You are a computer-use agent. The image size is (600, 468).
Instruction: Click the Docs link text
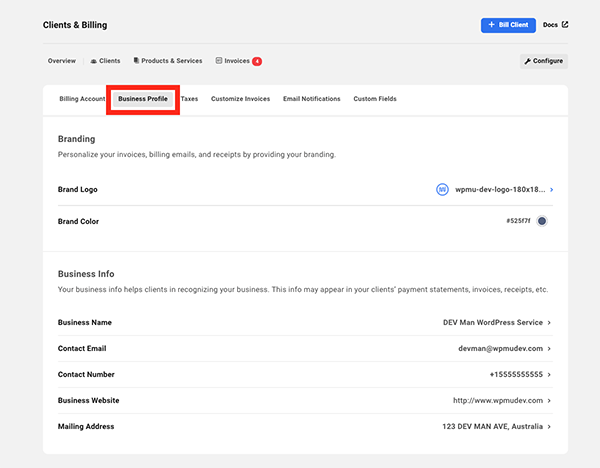pos(550,25)
